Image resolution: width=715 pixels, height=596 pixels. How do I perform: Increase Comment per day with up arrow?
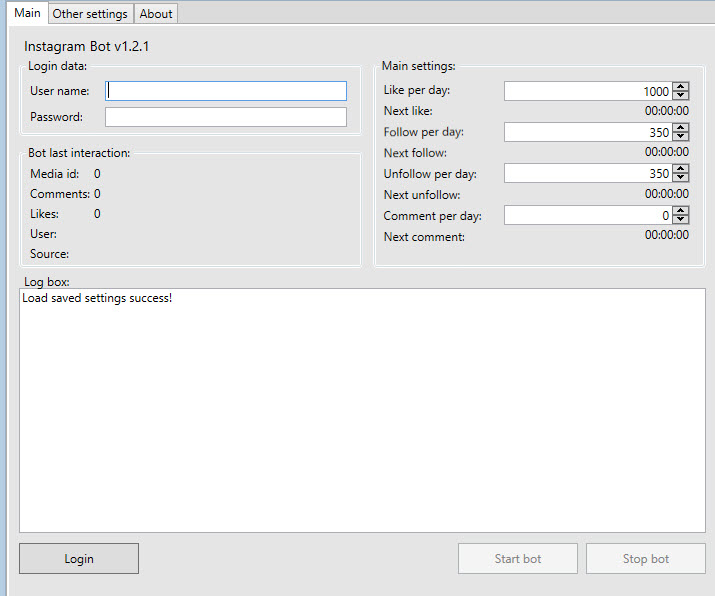pyautogui.click(x=680, y=210)
